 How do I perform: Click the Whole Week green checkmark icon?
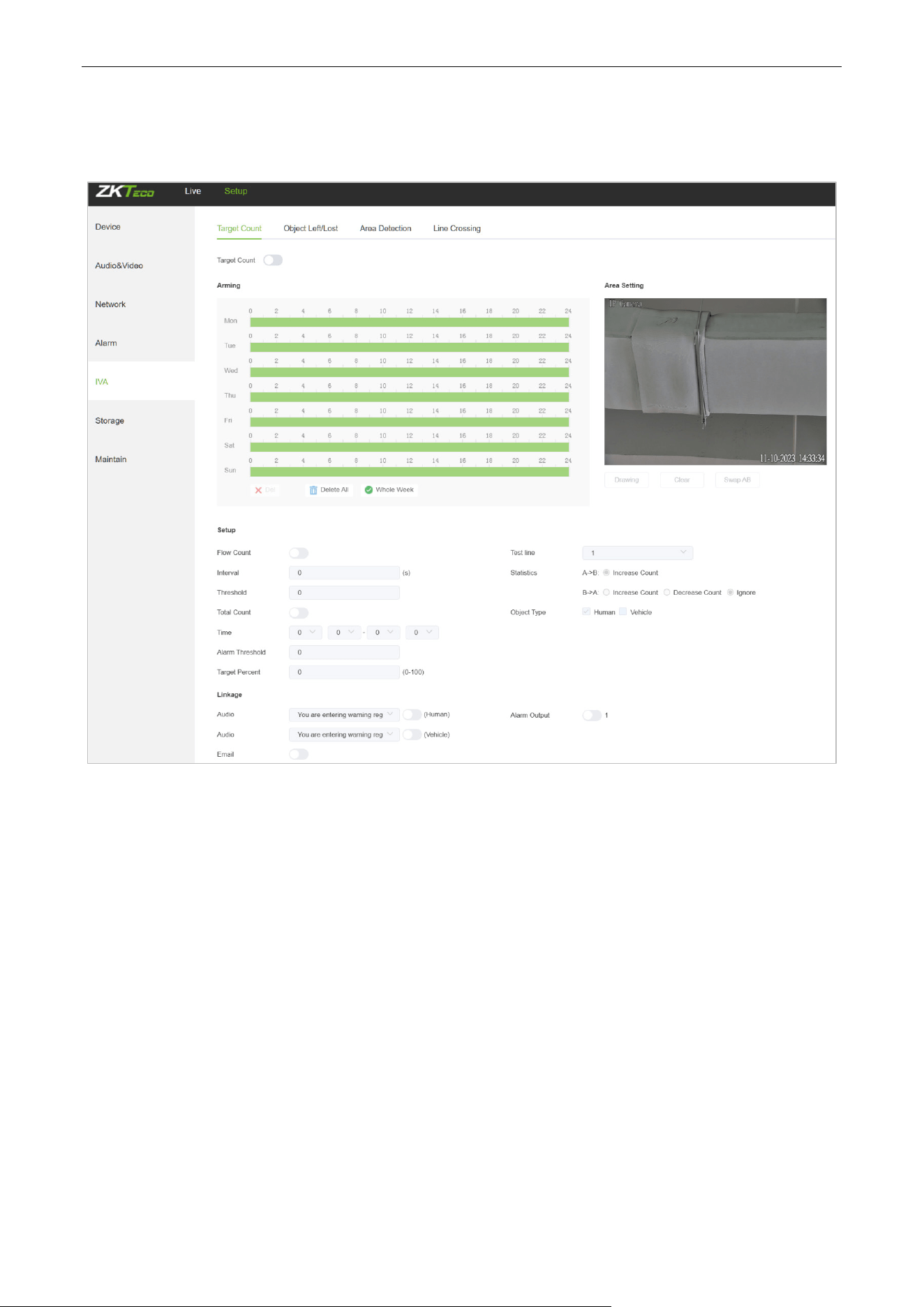(368, 490)
